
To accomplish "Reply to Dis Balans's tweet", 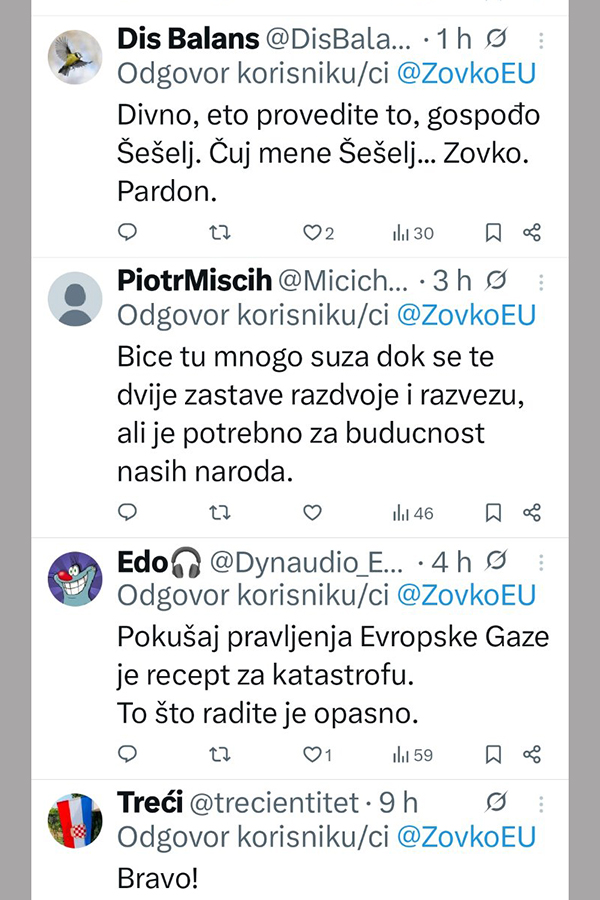I will coord(127,233).
